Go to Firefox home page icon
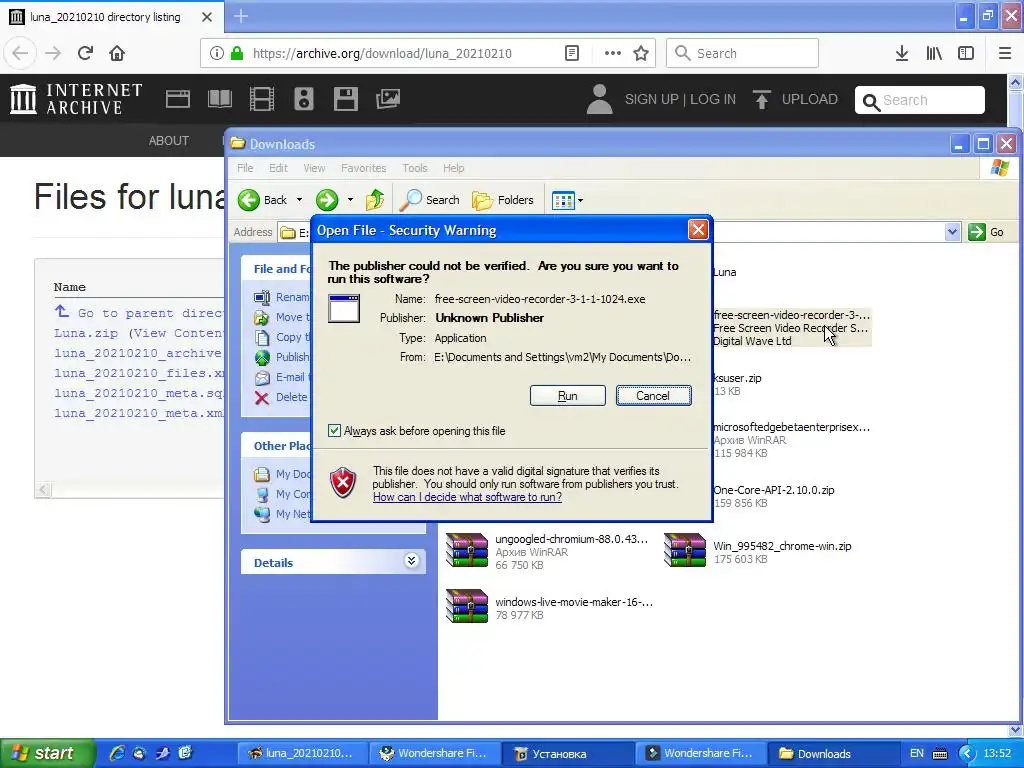This screenshot has width=1024, height=768. (117, 53)
